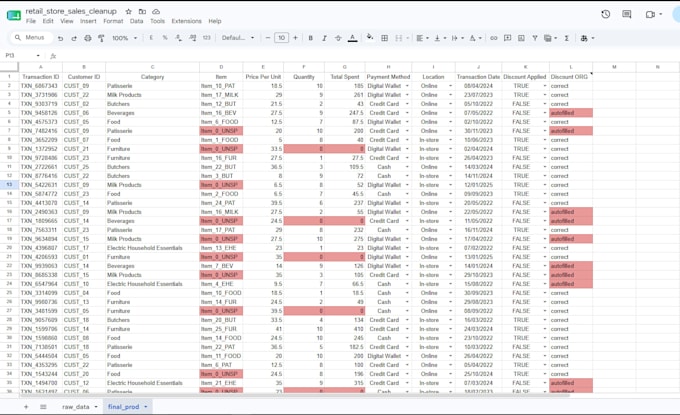
Task: Open the comments panel icon in header
Action: [627, 14]
